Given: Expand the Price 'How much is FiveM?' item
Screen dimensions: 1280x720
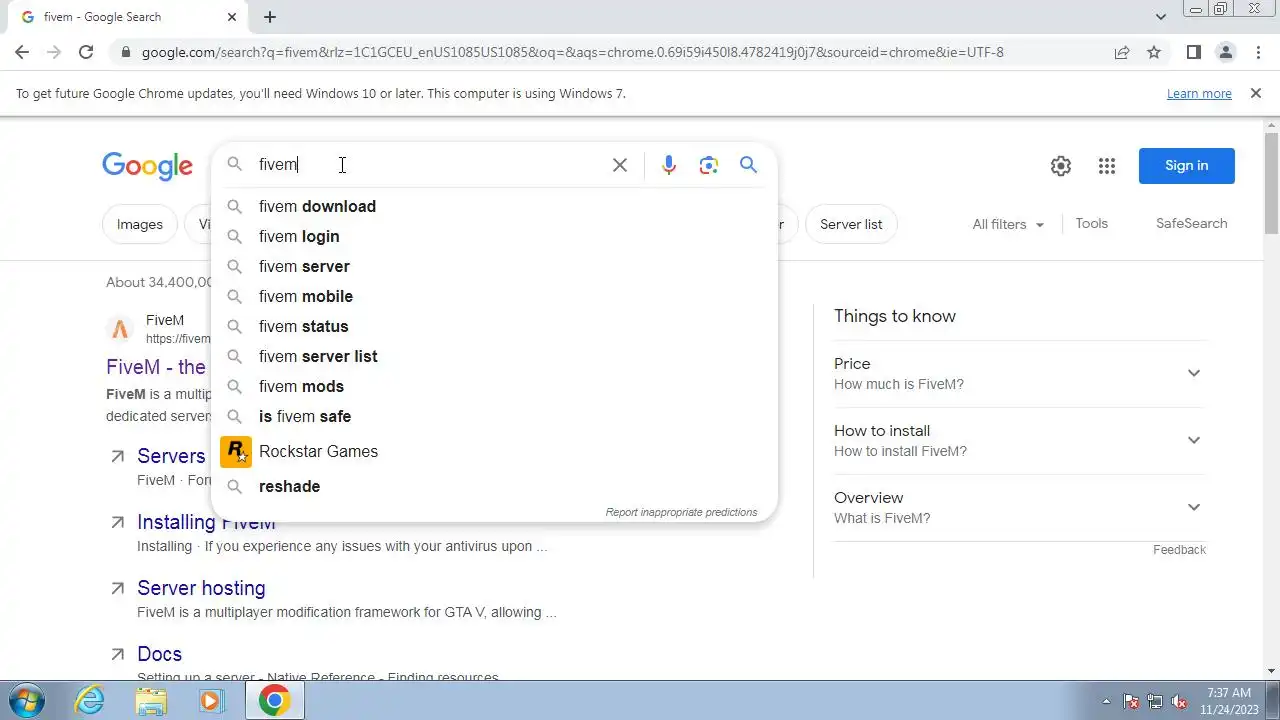Looking at the screenshot, I should (x=1020, y=373).
